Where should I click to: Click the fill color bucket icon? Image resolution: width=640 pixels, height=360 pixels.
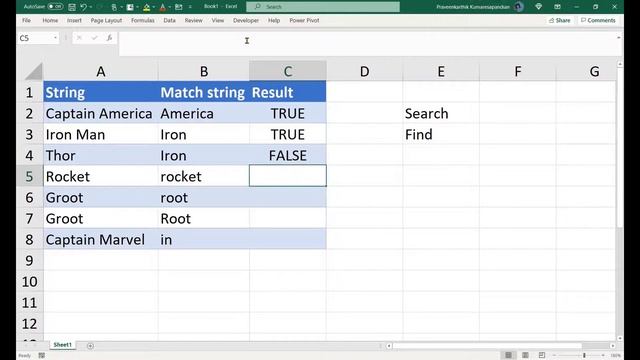[146, 7]
